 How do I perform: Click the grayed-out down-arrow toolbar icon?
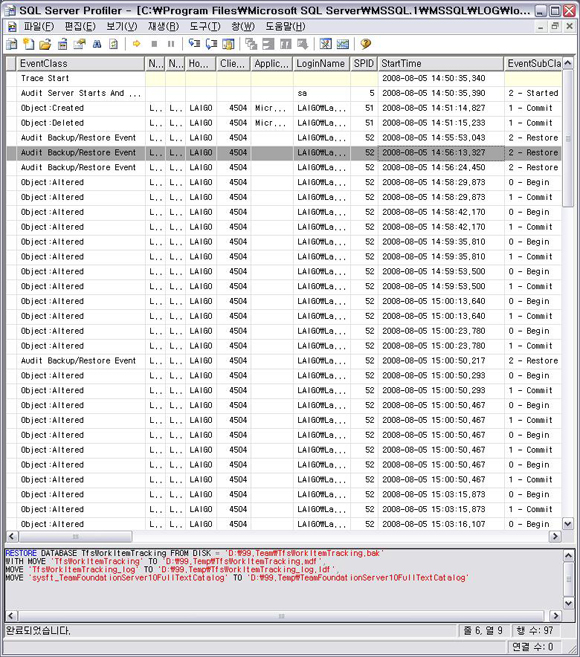pos(302,44)
